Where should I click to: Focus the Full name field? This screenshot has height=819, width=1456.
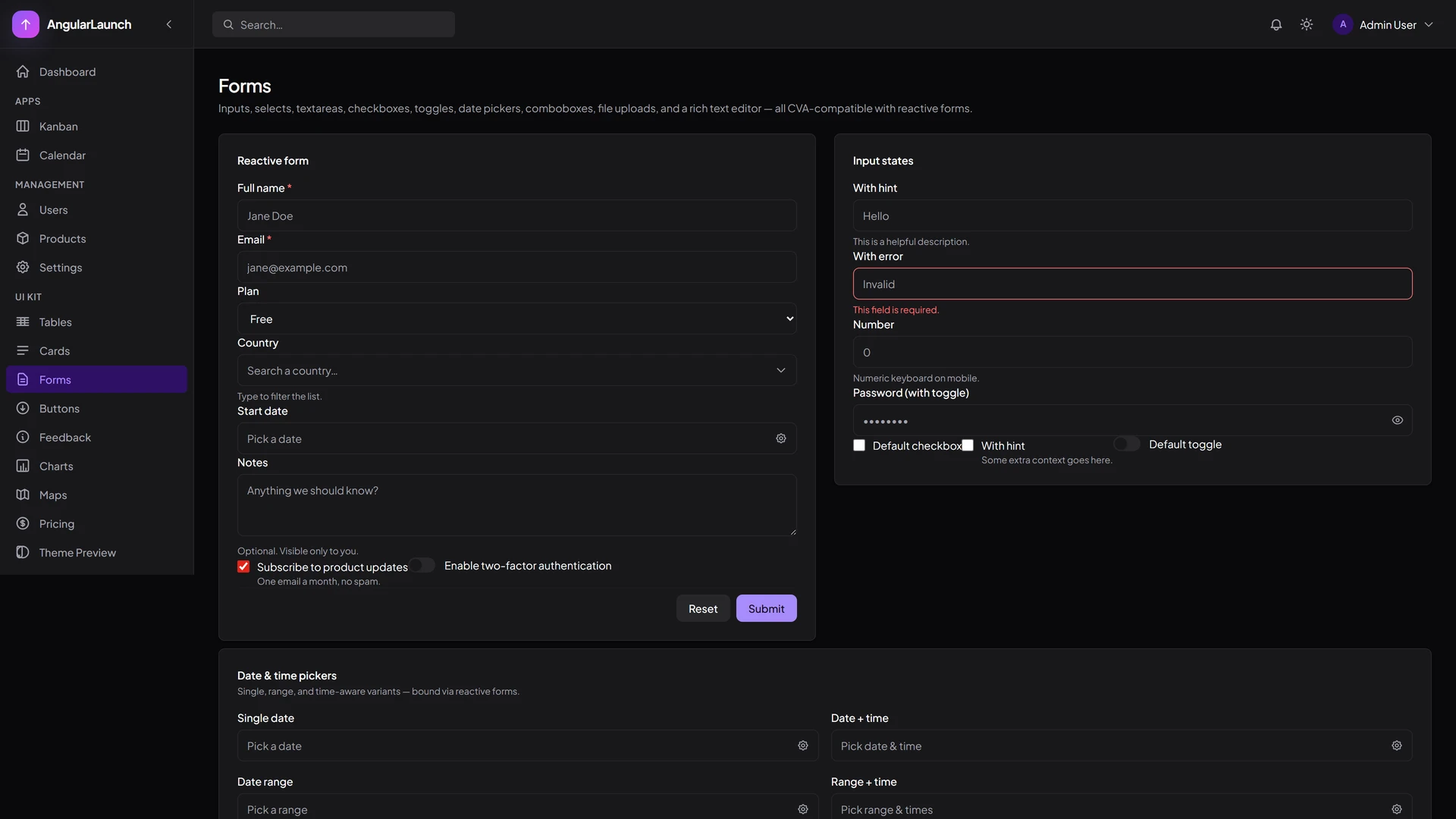pyautogui.click(x=517, y=215)
